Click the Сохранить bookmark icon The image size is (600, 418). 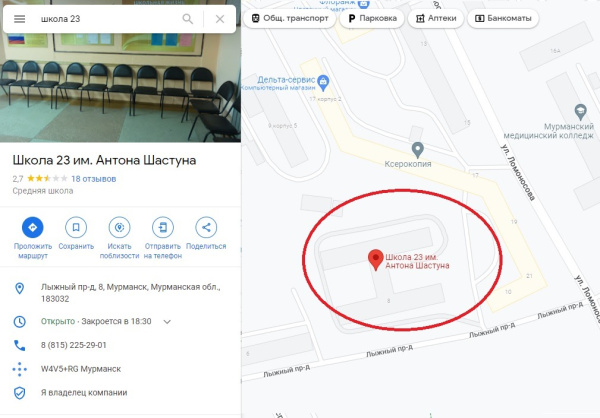tap(76, 227)
